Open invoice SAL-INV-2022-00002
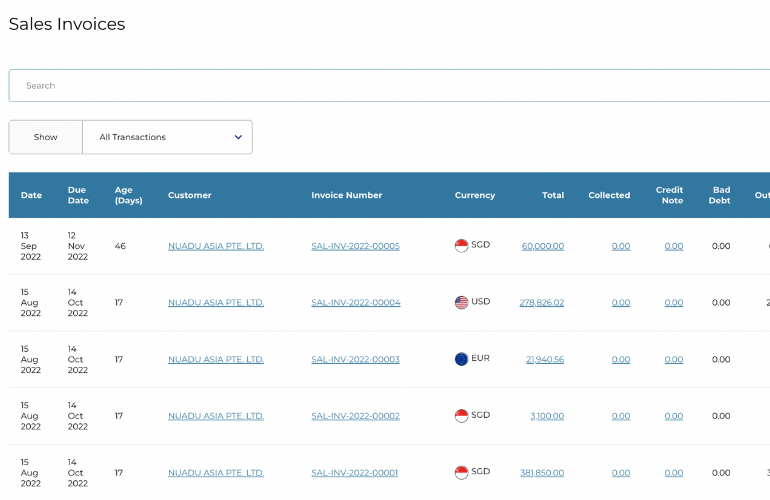 point(356,416)
